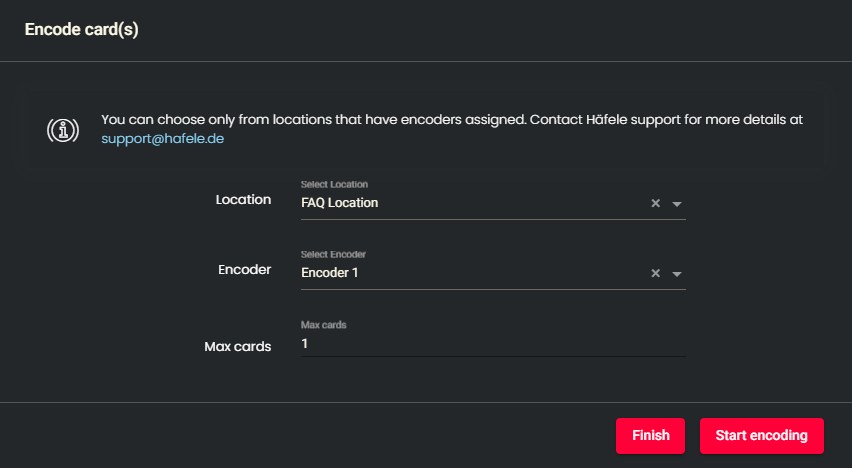Clear the FAQ Location selection
This screenshot has width=852, height=468.
coord(656,203)
